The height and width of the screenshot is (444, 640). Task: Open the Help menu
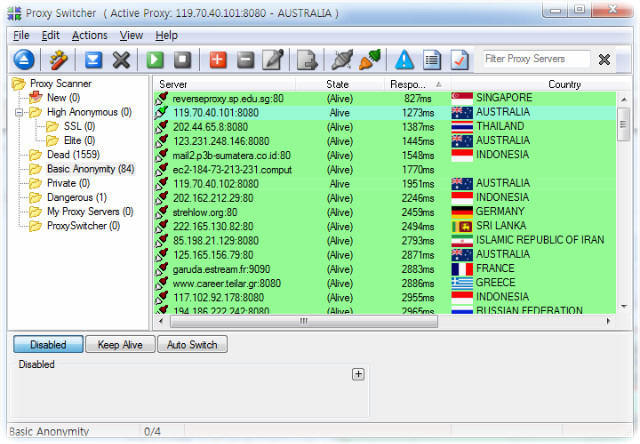click(166, 36)
